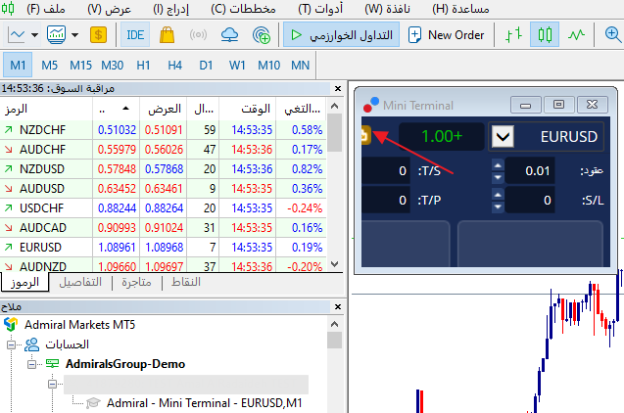The width and height of the screenshot is (624, 413).
Task: Select the NZDCHF row in Market Watch
Action: 163,130
